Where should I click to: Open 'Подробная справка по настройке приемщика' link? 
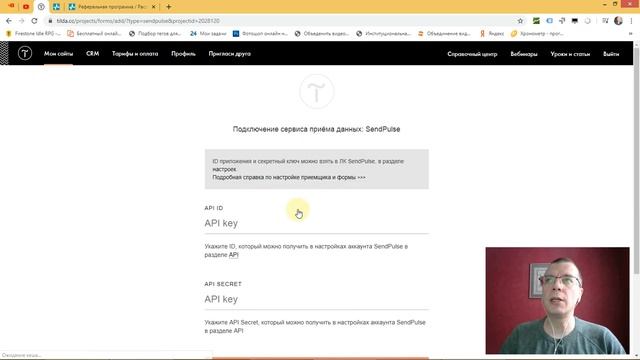click(x=289, y=178)
